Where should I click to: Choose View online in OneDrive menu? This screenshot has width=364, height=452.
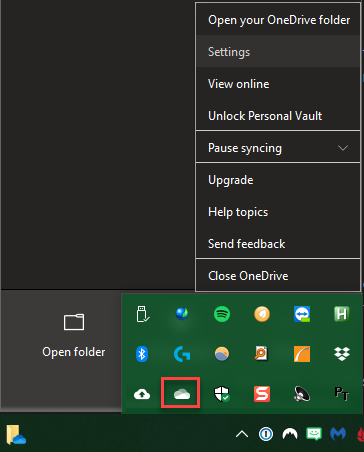(x=278, y=84)
